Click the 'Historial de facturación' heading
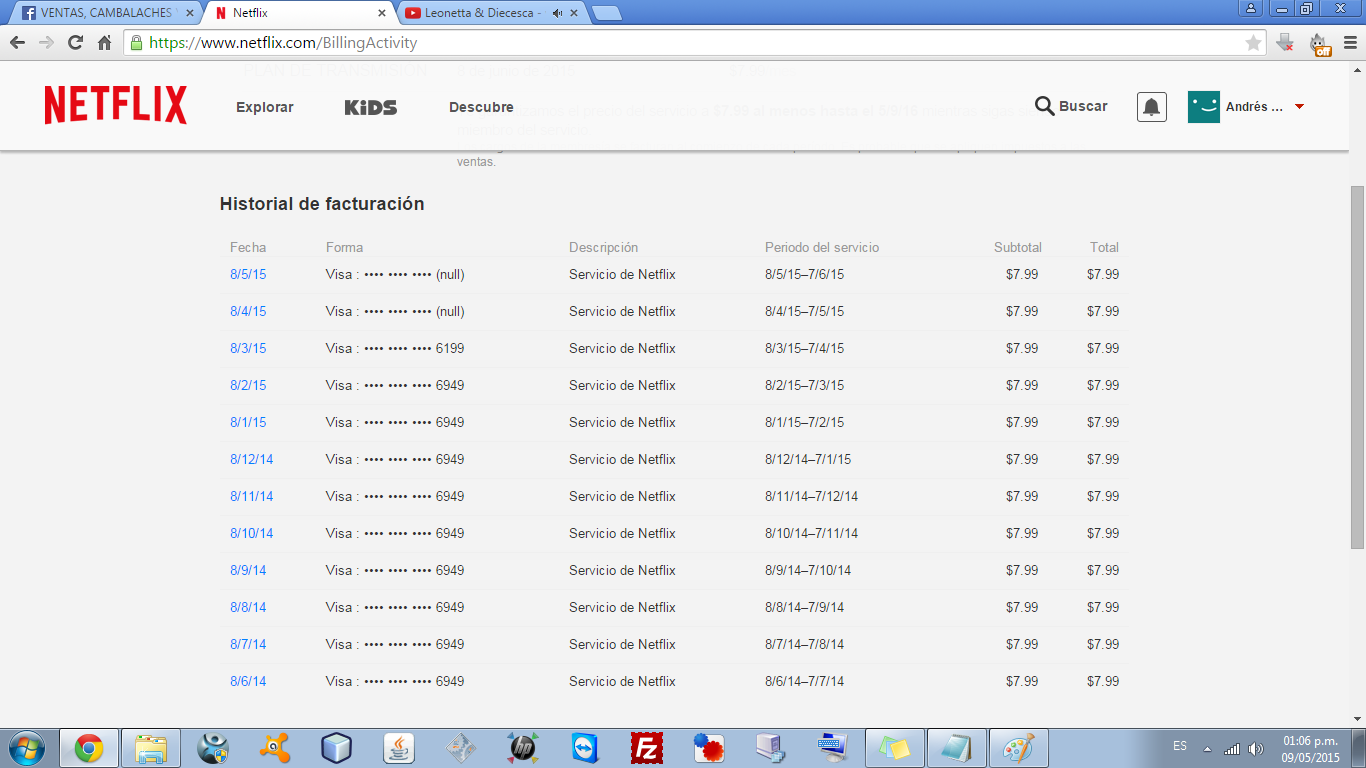 pos(322,204)
